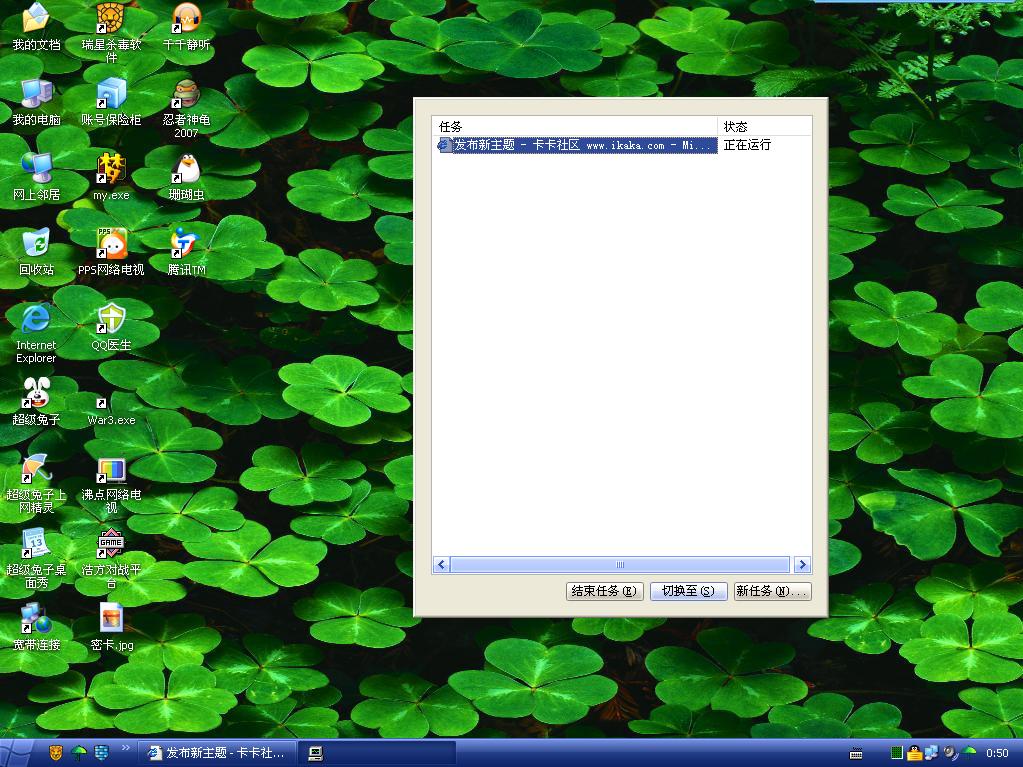This screenshot has width=1023, height=767.
Task: Click the task list scrollbar left arrow
Action: coord(442,564)
